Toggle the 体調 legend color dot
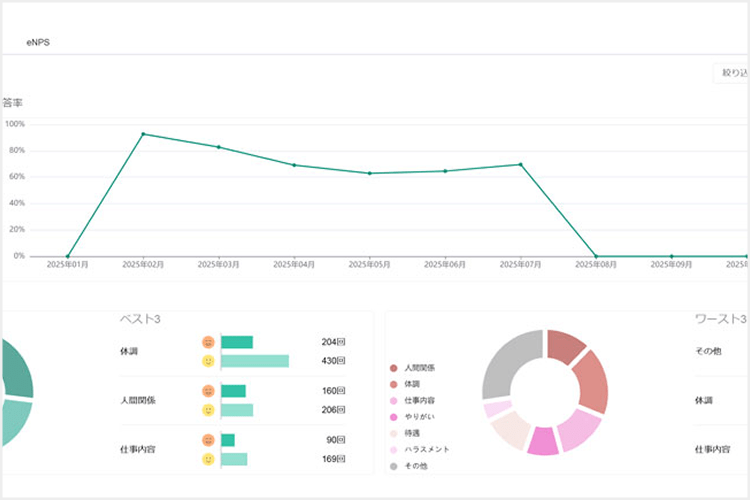This screenshot has width=750, height=500. tap(394, 384)
